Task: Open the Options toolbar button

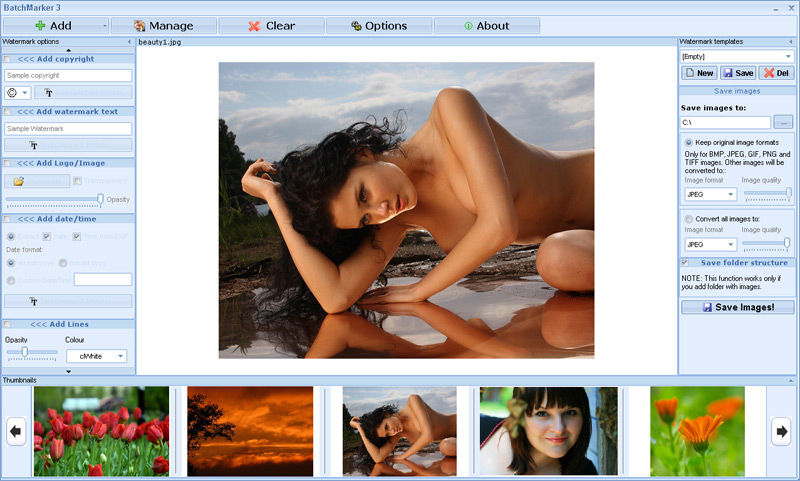Action: coord(379,26)
